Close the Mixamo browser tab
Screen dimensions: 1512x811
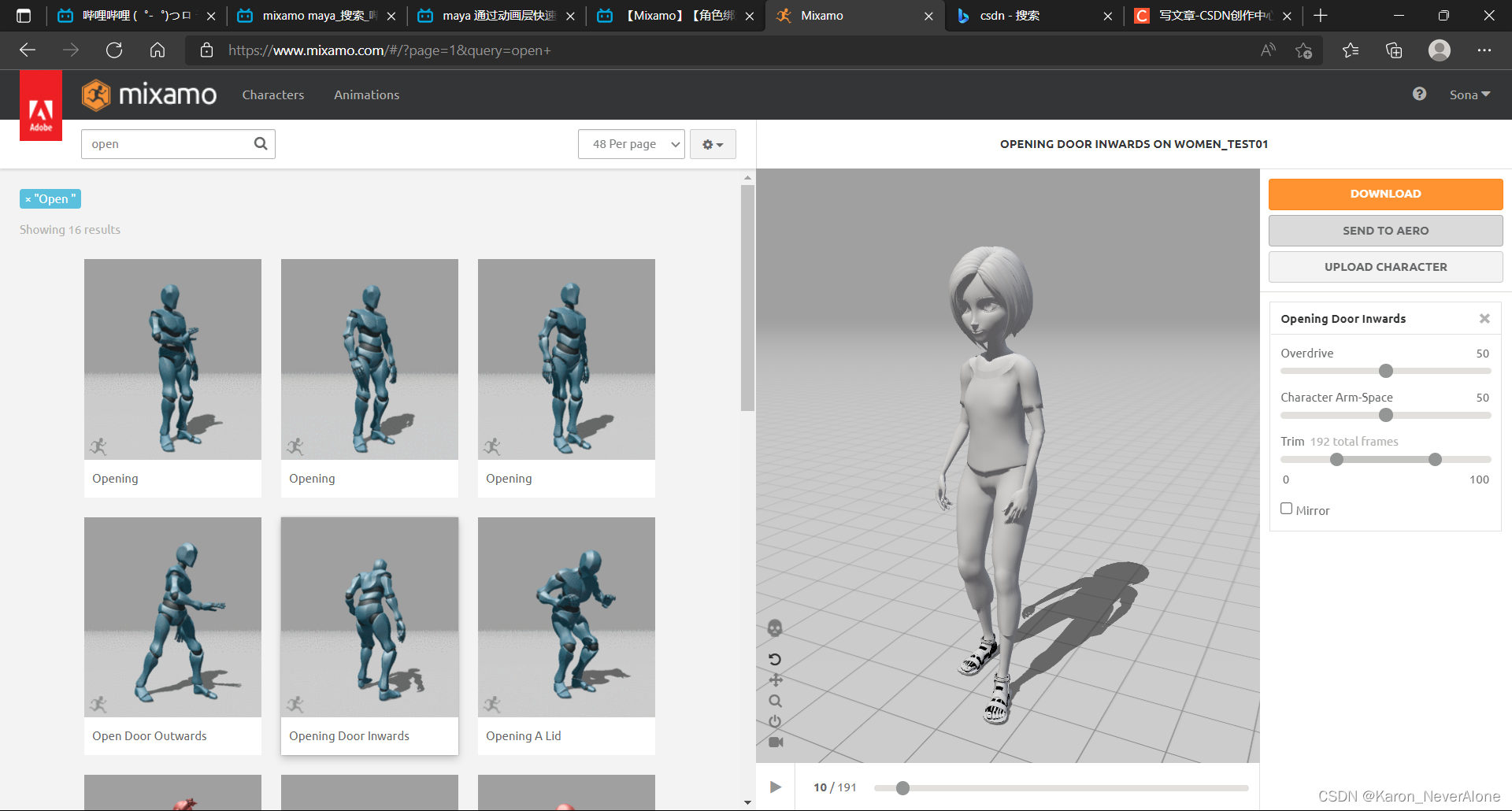pos(928,16)
